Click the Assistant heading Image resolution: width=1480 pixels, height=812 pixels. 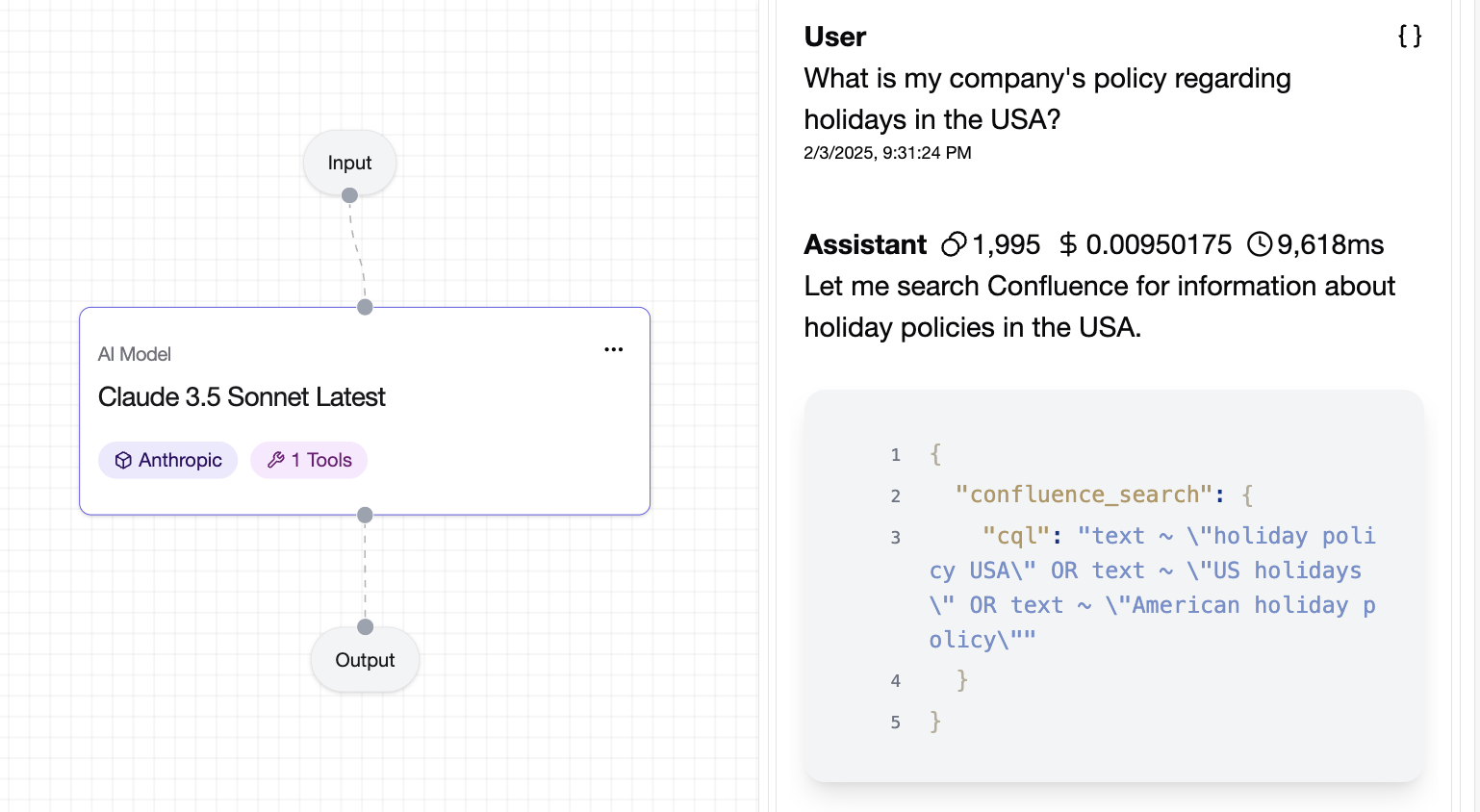coord(865,244)
